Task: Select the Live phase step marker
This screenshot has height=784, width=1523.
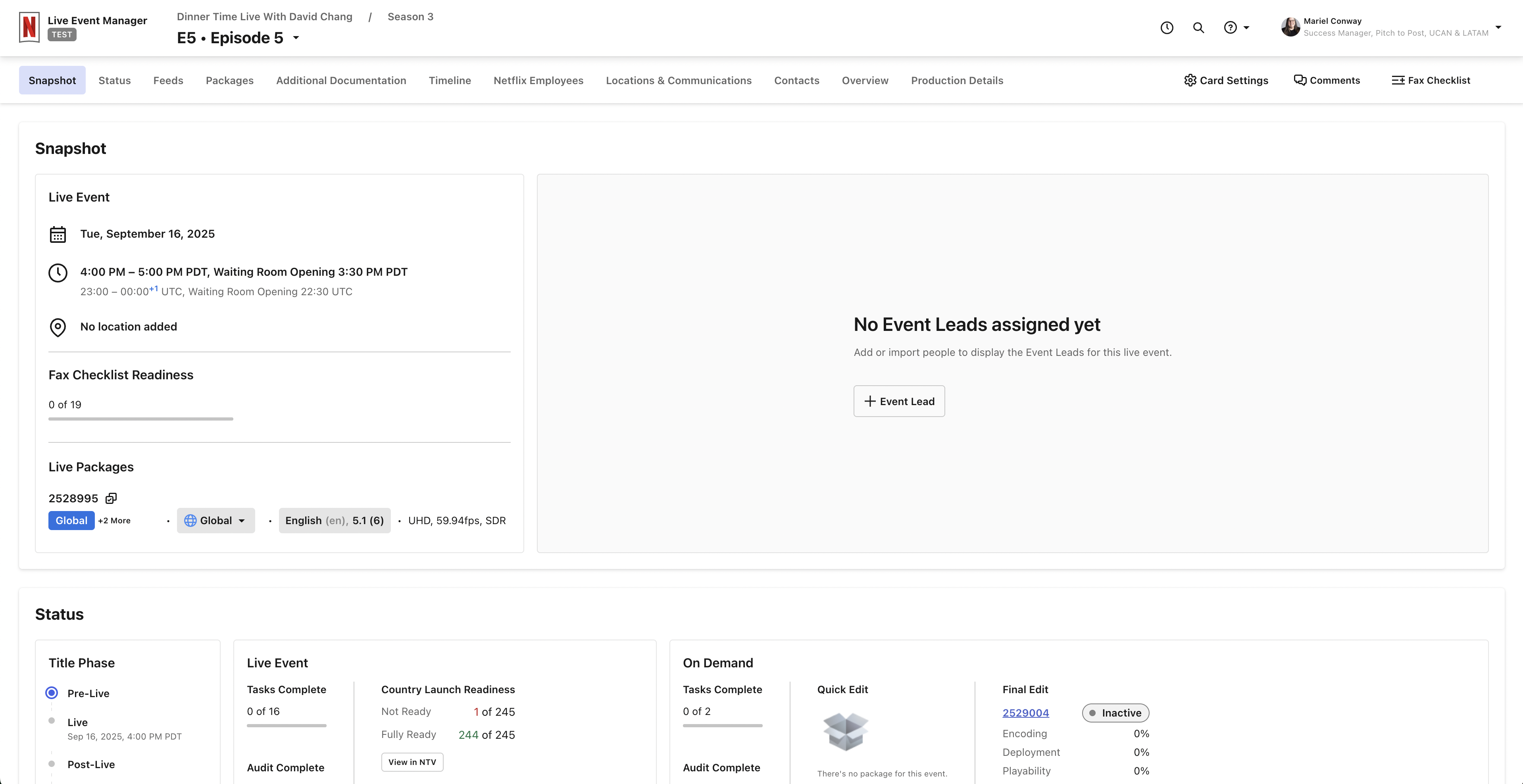Action: click(52, 721)
